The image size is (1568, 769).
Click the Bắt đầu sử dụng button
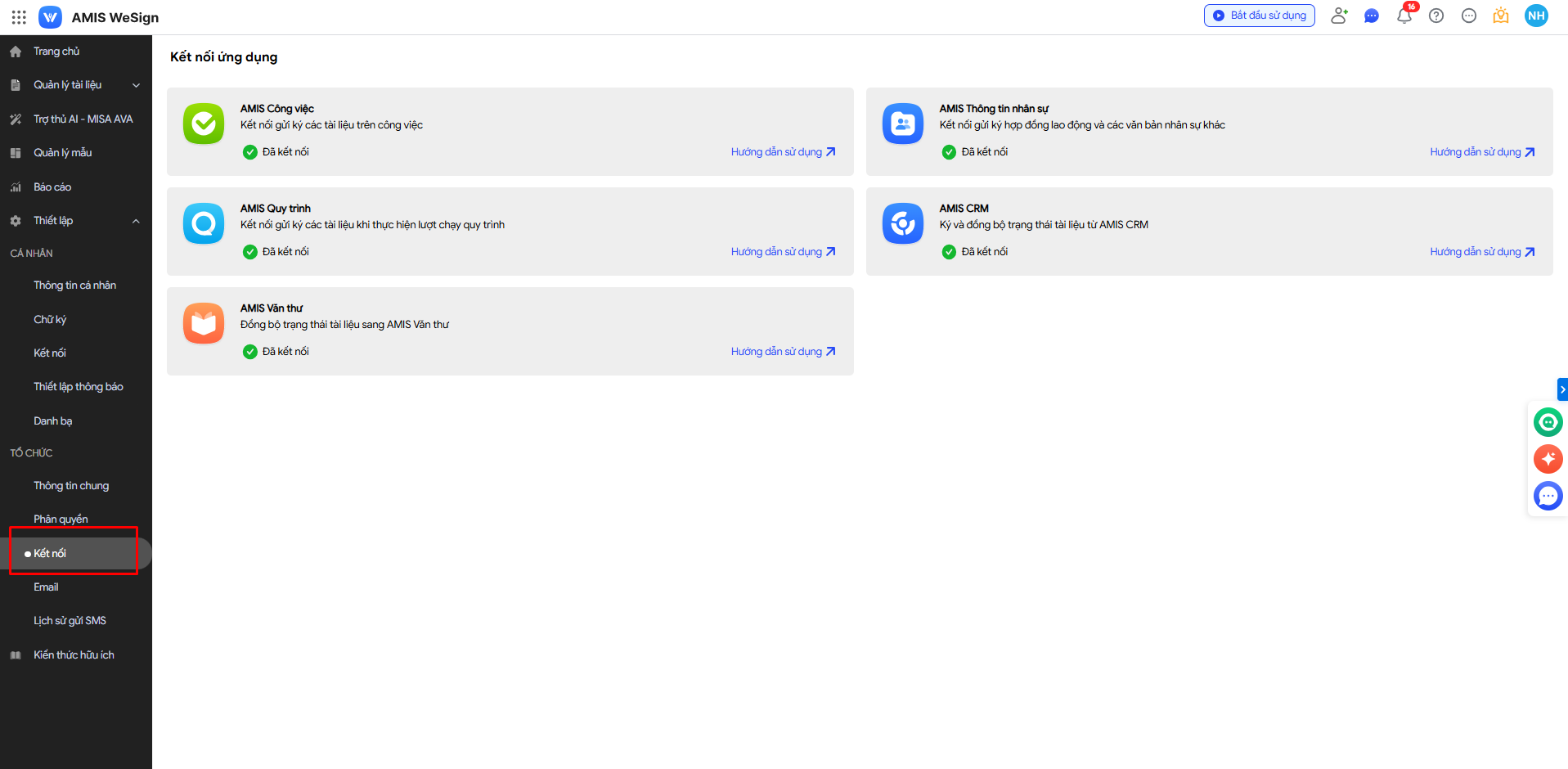pyautogui.click(x=1260, y=16)
